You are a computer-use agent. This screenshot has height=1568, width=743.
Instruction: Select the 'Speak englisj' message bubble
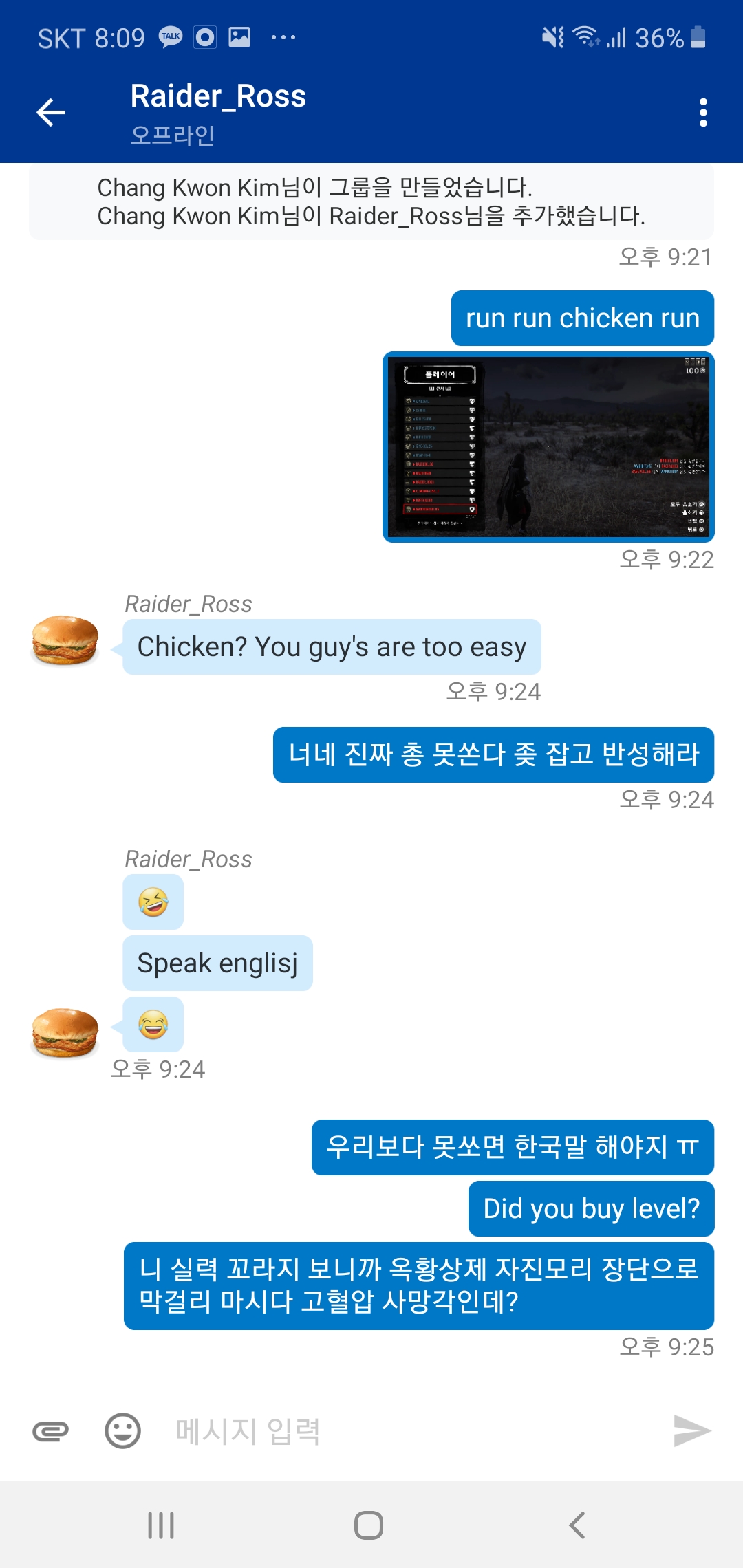tap(217, 963)
